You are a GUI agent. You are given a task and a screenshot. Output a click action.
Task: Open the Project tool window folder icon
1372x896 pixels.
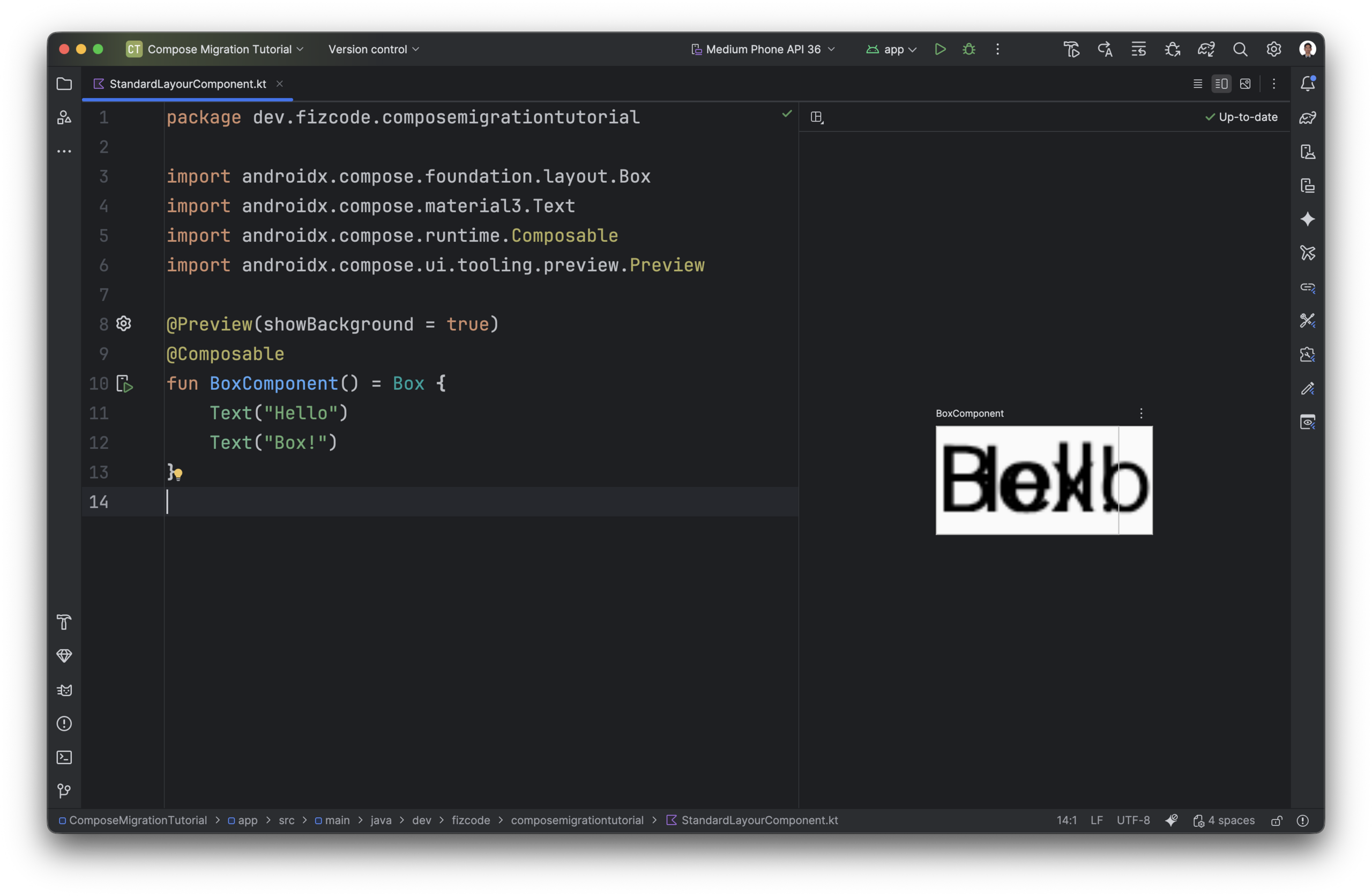(64, 84)
